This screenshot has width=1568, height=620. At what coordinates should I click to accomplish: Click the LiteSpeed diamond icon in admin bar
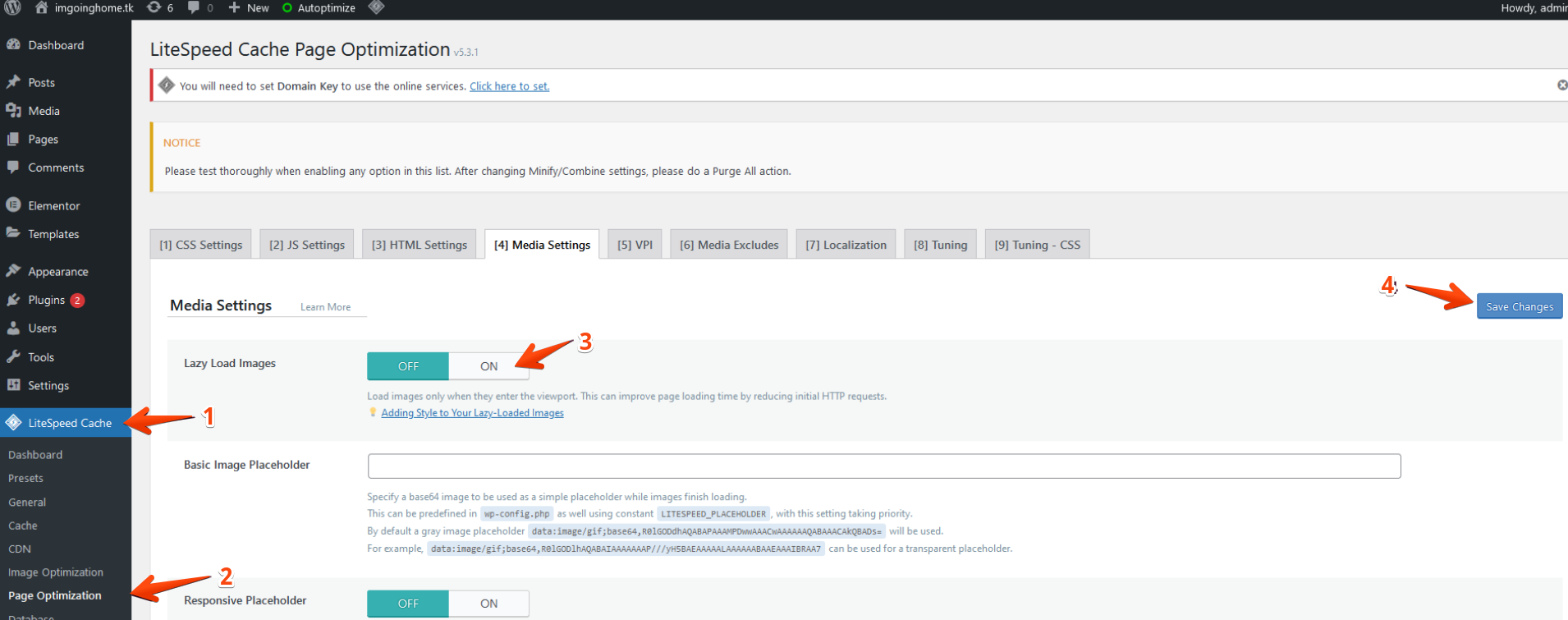coord(376,7)
